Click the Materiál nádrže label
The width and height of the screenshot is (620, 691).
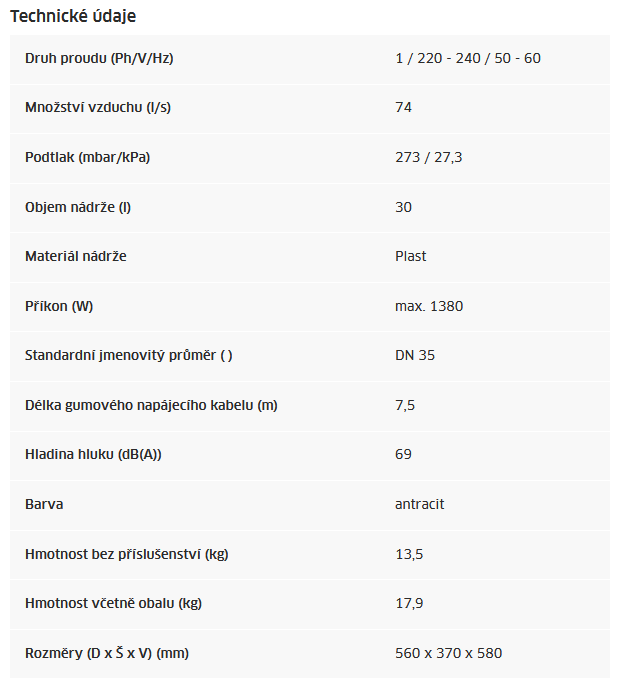pyautogui.click(x=76, y=256)
